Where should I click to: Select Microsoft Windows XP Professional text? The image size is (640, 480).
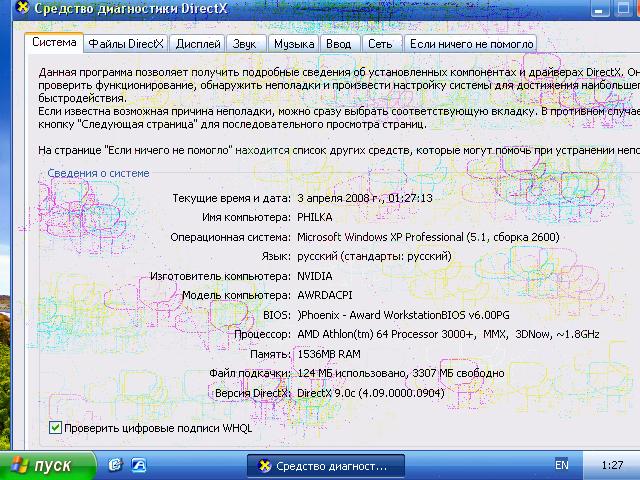[380, 237]
